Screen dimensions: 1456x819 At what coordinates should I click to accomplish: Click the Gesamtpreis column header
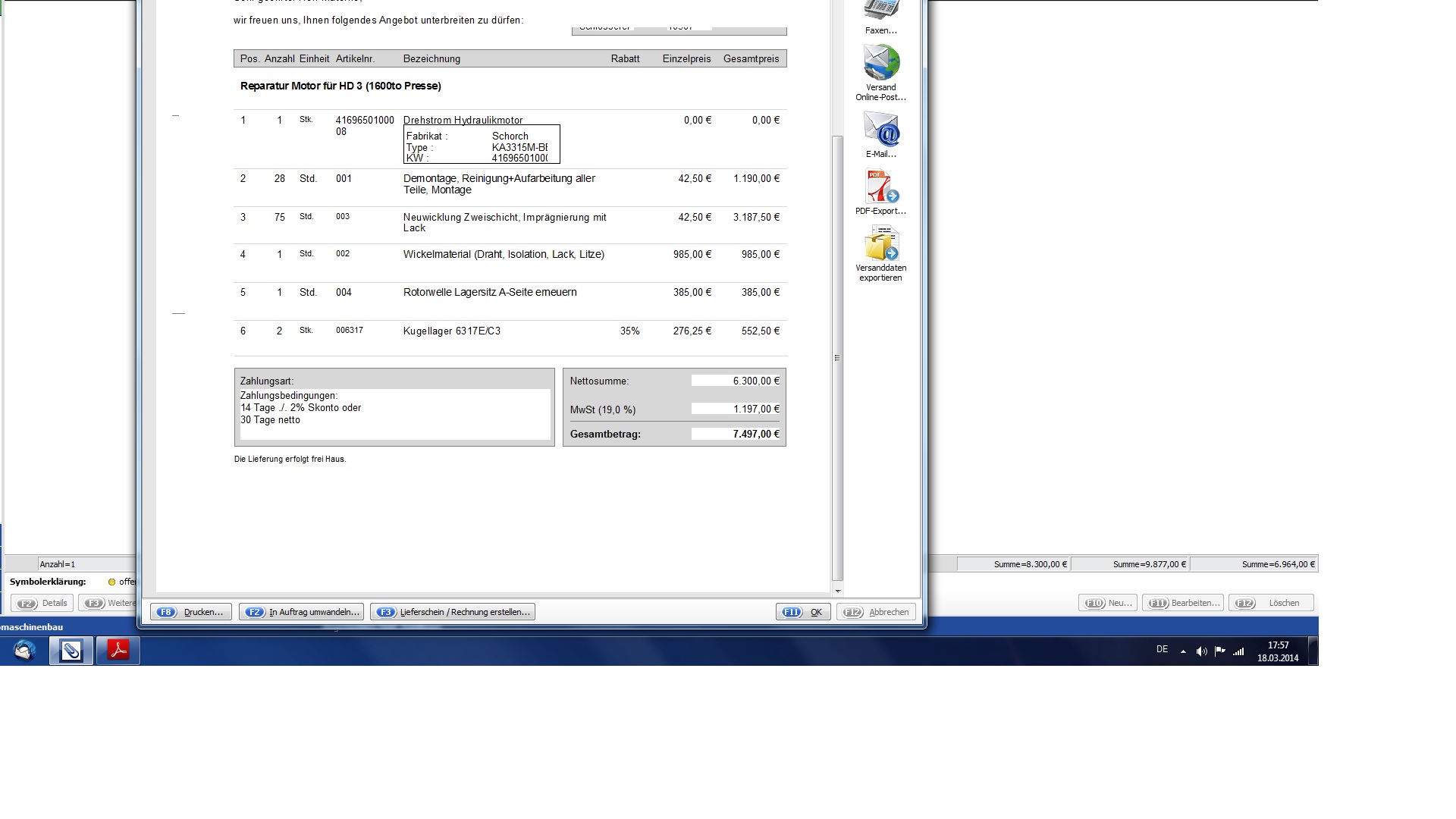click(751, 59)
